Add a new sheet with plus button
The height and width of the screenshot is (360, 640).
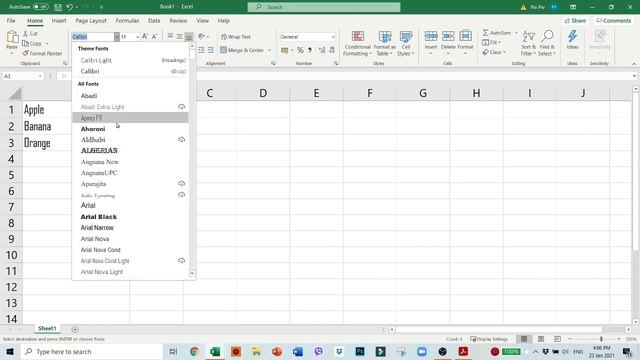coord(75,329)
